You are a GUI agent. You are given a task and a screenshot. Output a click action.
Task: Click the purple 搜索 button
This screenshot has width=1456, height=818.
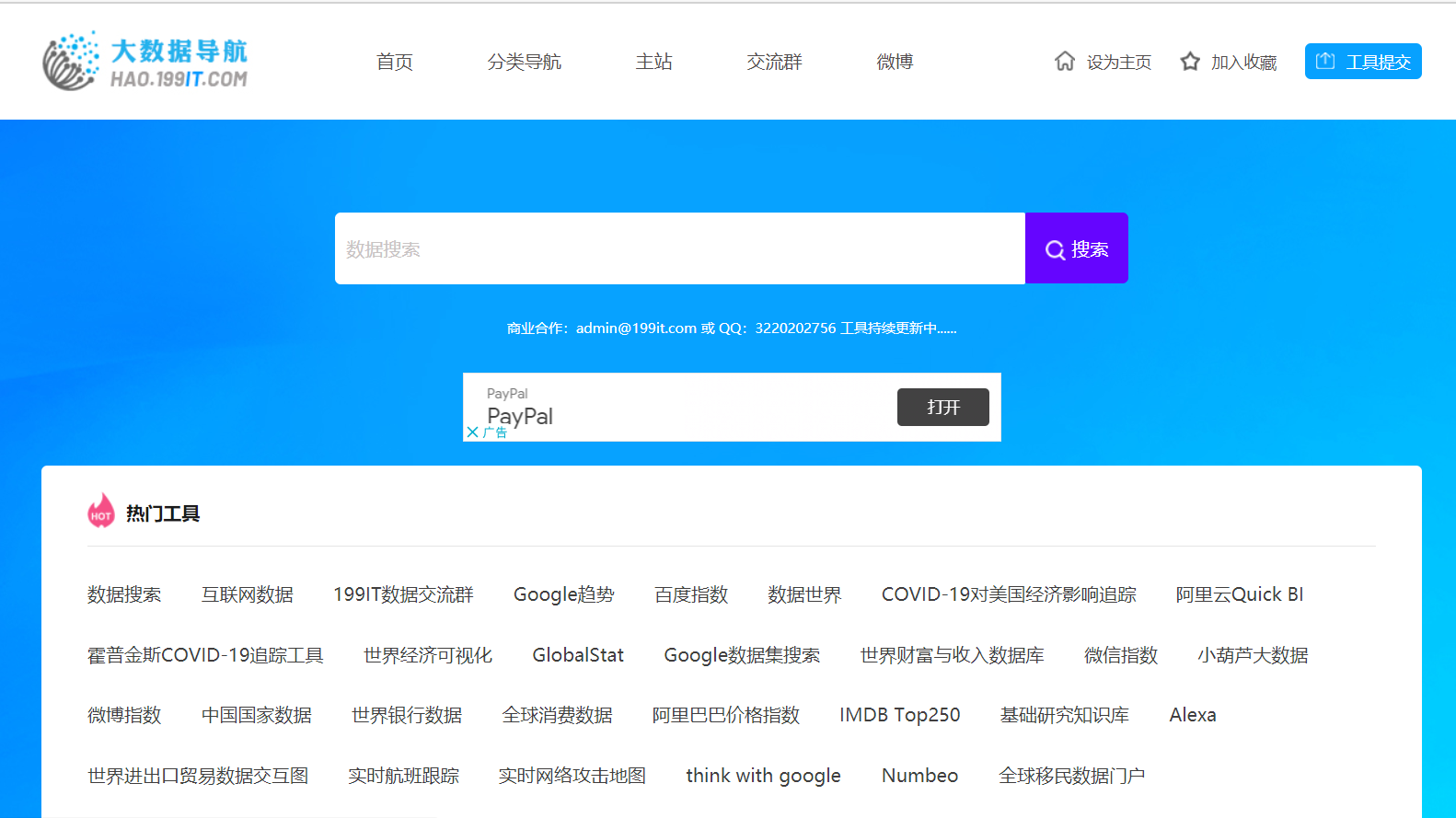click(1077, 248)
